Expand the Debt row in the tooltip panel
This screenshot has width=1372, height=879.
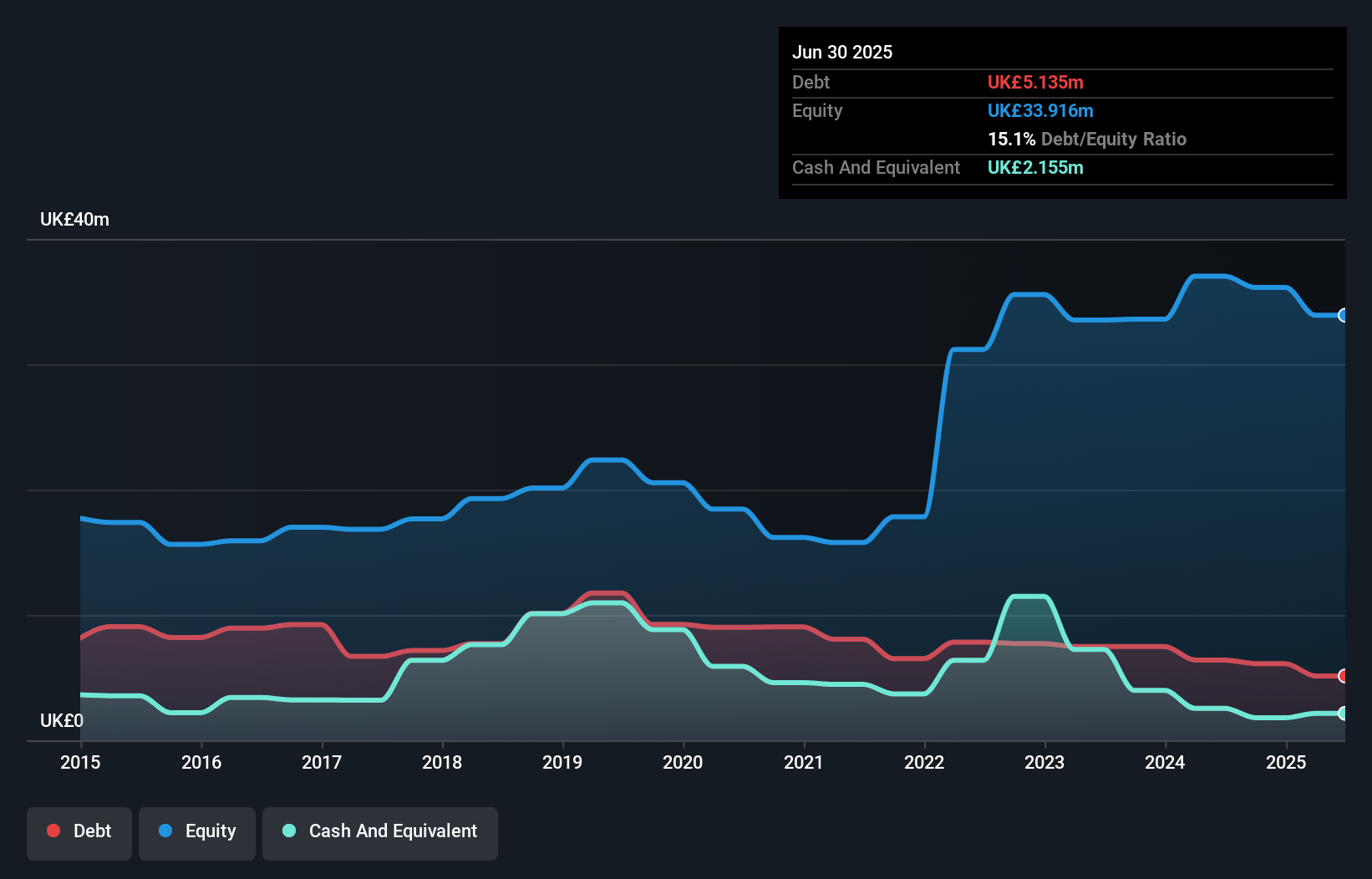click(x=810, y=83)
